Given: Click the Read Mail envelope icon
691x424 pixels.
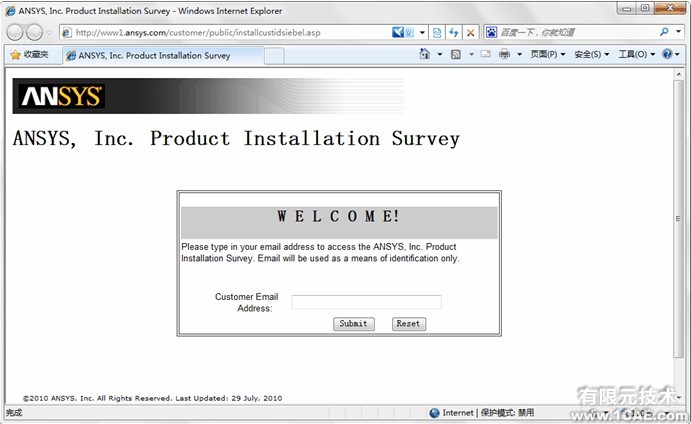Looking at the screenshot, I should [x=486, y=54].
